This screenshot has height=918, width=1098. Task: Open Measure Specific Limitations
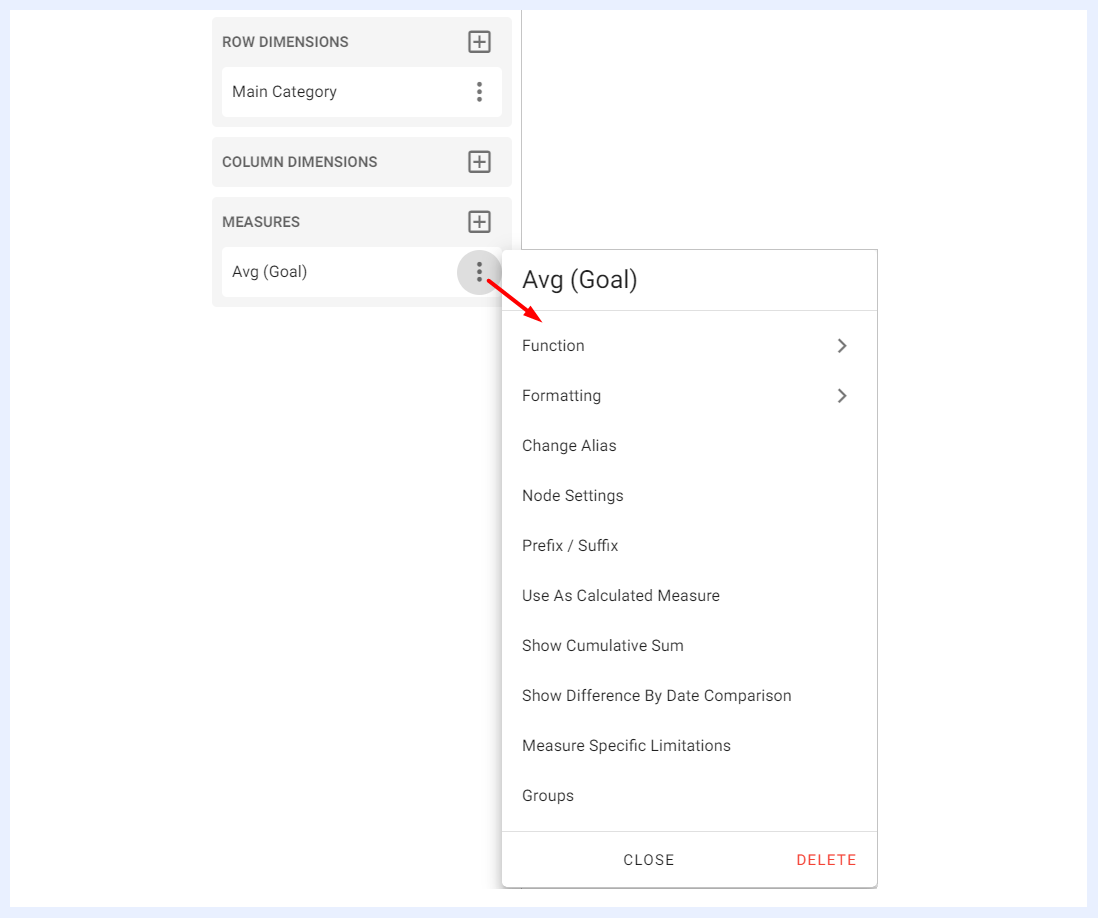(x=689, y=746)
